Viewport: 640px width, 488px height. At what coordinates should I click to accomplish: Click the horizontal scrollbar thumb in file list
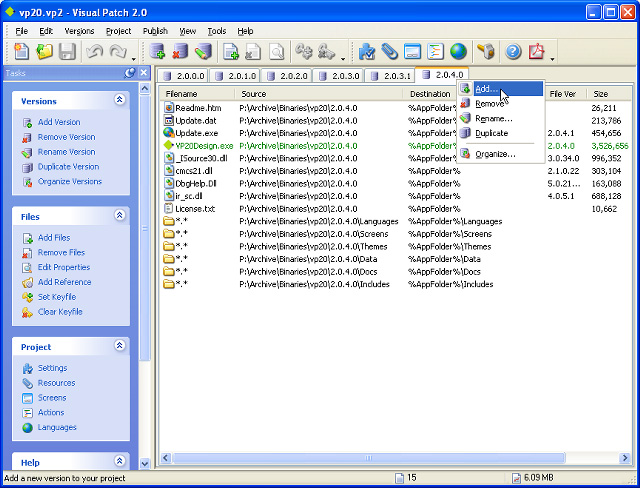[368, 458]
